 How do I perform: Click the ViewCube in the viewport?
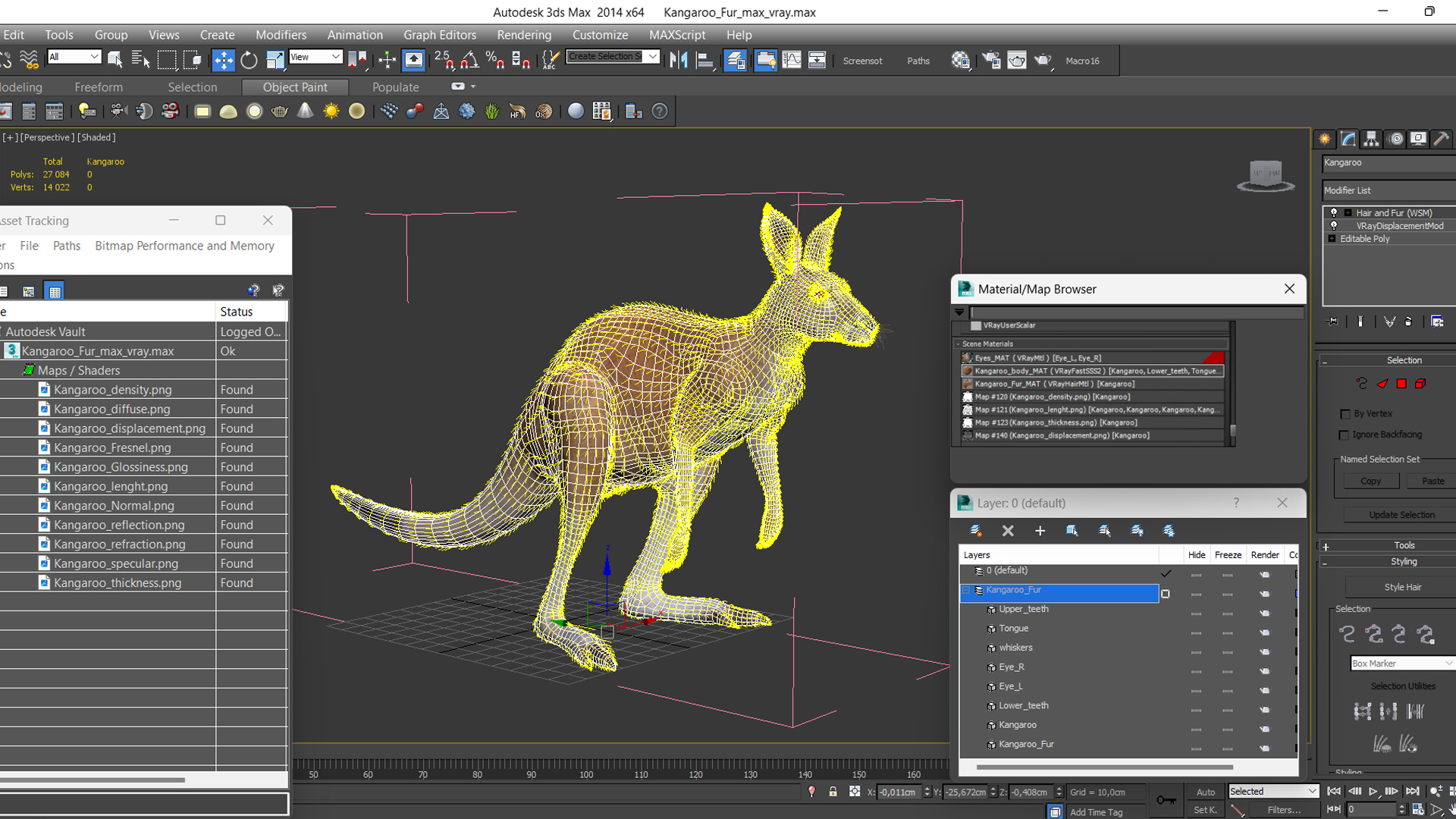pos(1266,175)
